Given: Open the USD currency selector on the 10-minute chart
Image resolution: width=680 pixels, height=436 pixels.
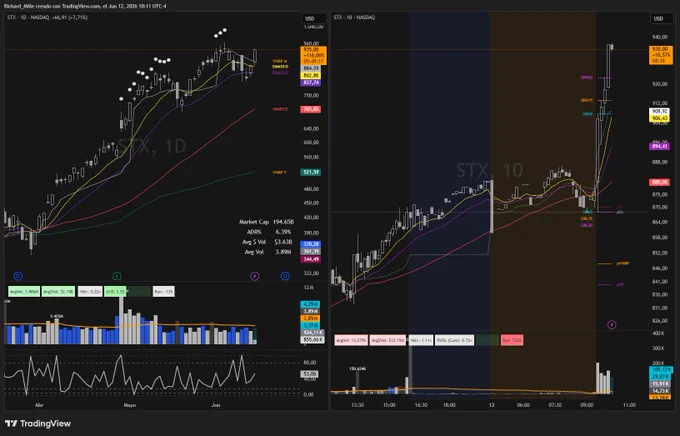Looking at the screenshot, I should [x=661, y=19].
